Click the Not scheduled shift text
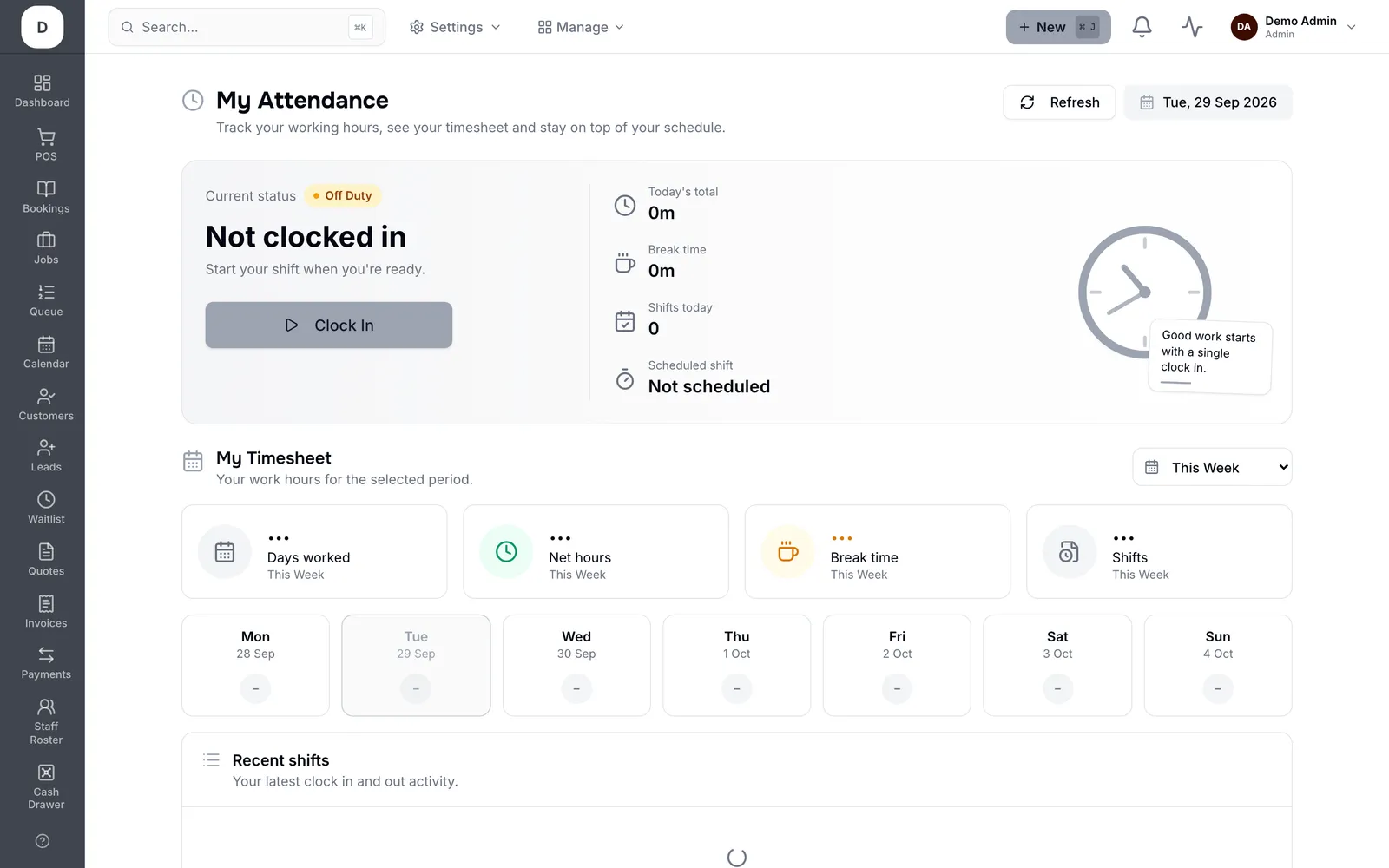Screen dimensions: 1389x868 709,386
